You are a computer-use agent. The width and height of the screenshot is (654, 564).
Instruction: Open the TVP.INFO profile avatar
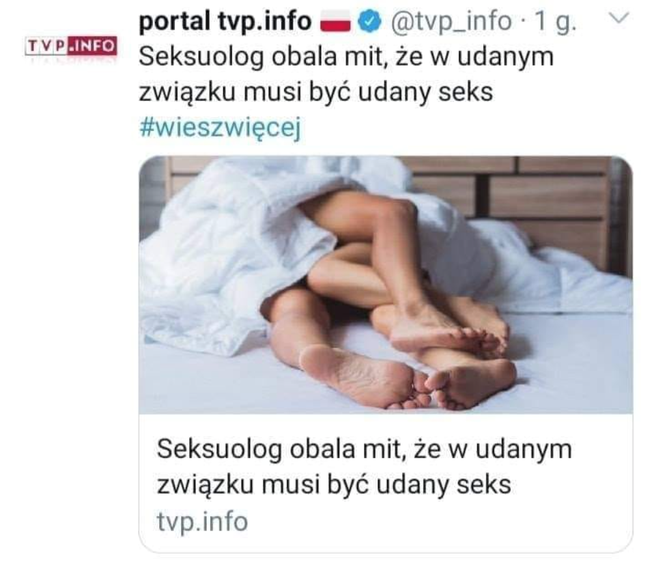point(71,46)
